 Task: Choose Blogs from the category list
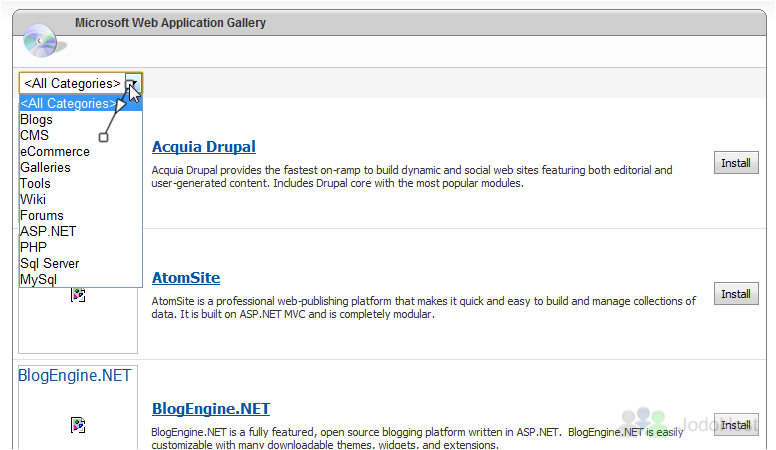pos(81,119)
